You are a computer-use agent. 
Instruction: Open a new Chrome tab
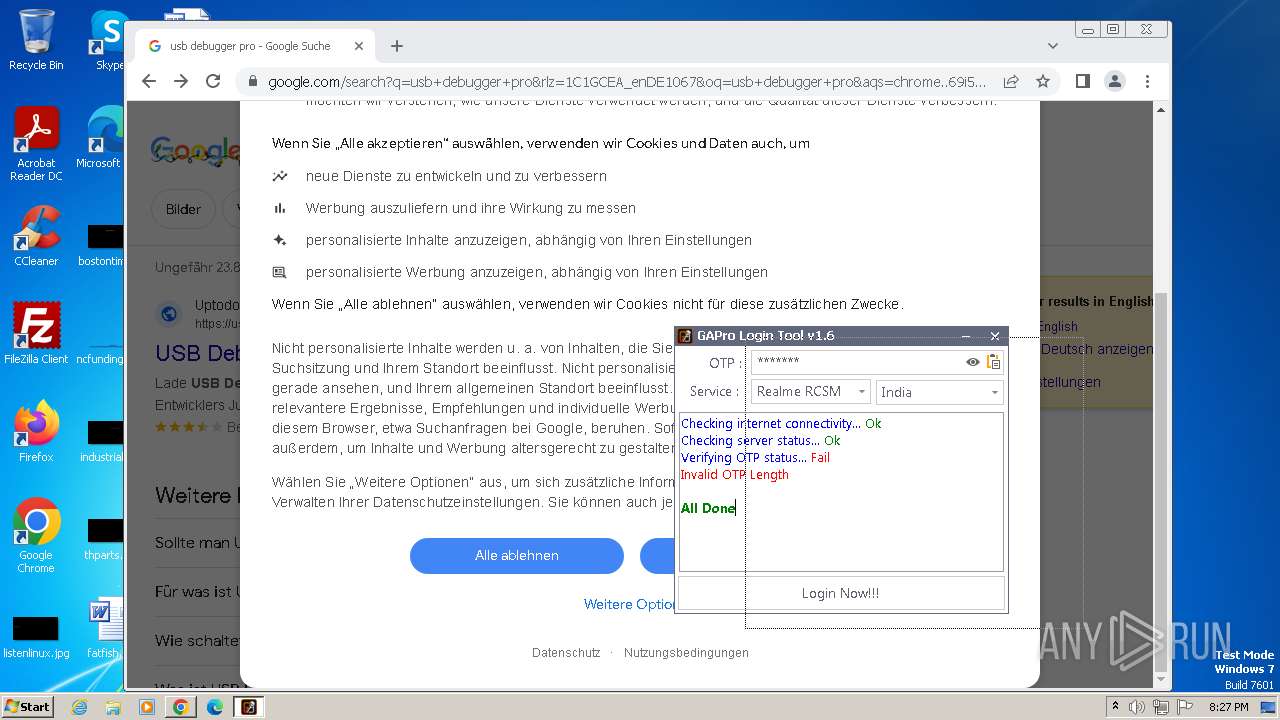coord(397,46)
